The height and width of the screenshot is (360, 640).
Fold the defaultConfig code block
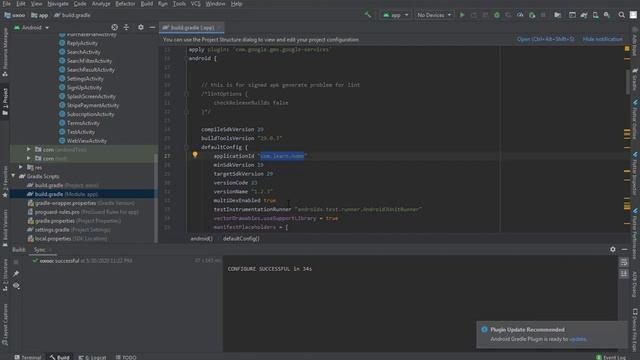[186, 147]
